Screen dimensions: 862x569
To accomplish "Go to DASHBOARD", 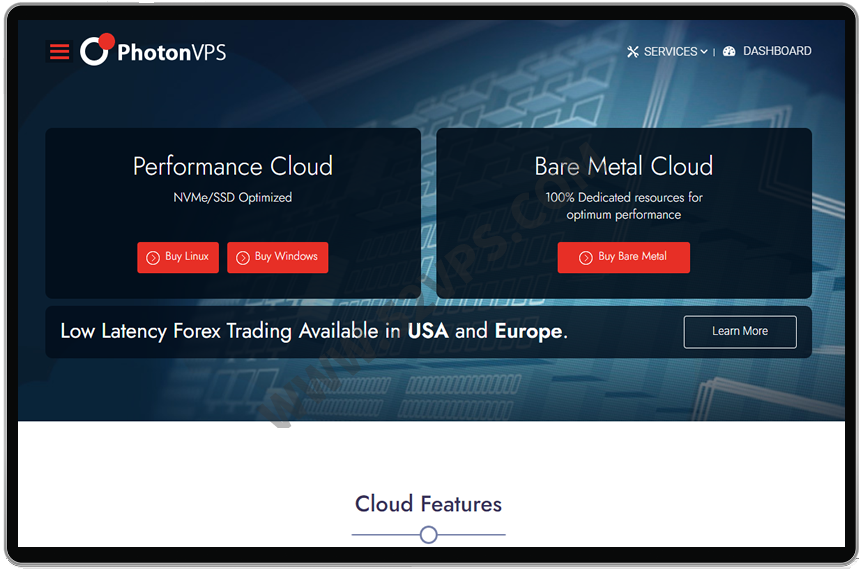I will pos(777,51).
